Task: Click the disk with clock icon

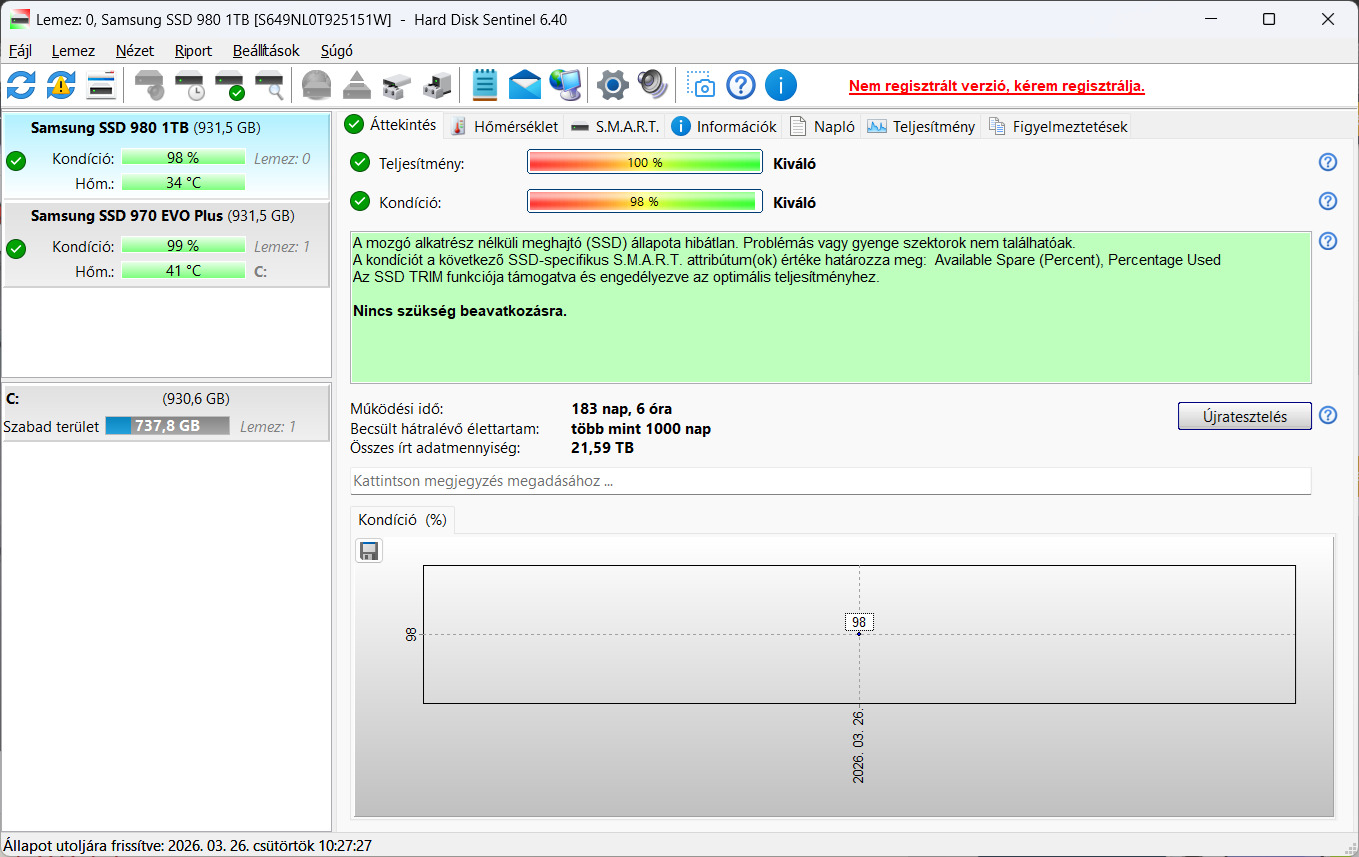Action: (189, 85)
